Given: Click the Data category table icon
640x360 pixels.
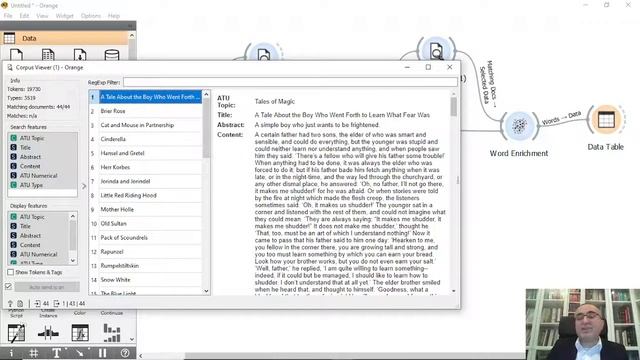Looking at the screenshot, I should pos(9,38).
